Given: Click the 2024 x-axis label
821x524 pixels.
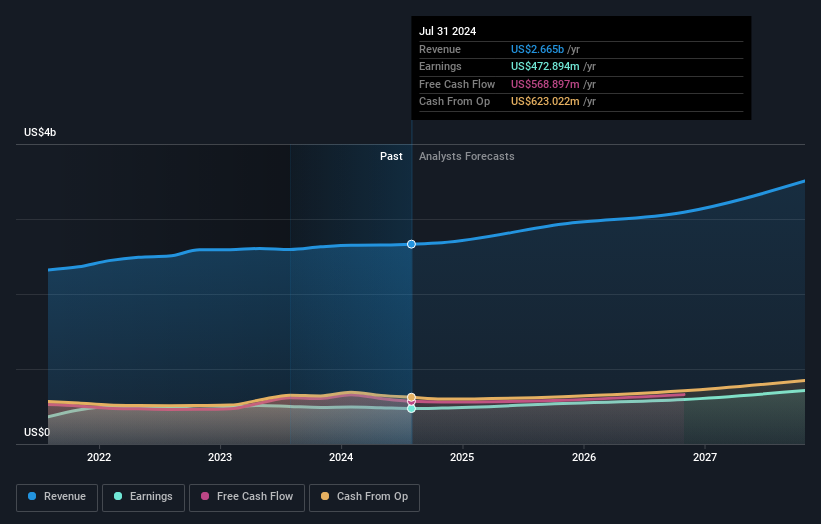Looking at the screenshot, I should (x=341, y=457).
